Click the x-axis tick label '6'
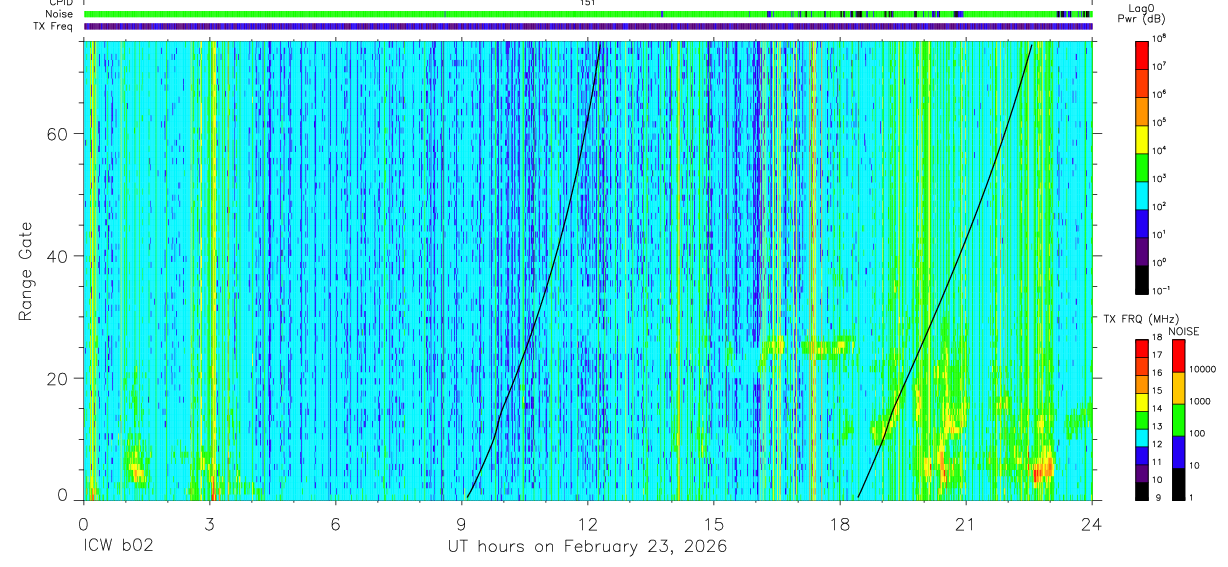 click(x=336, y=523)
